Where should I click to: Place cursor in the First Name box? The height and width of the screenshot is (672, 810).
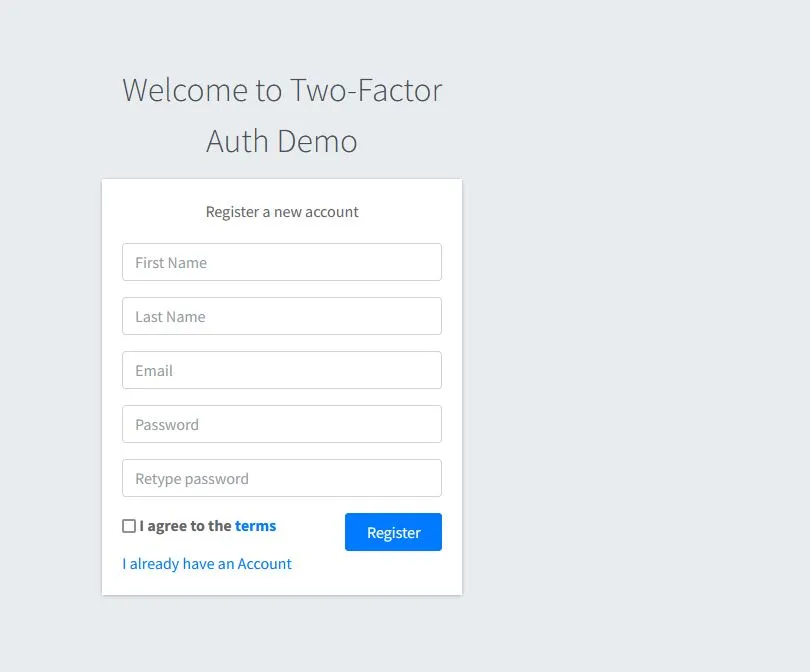point(281,262)
